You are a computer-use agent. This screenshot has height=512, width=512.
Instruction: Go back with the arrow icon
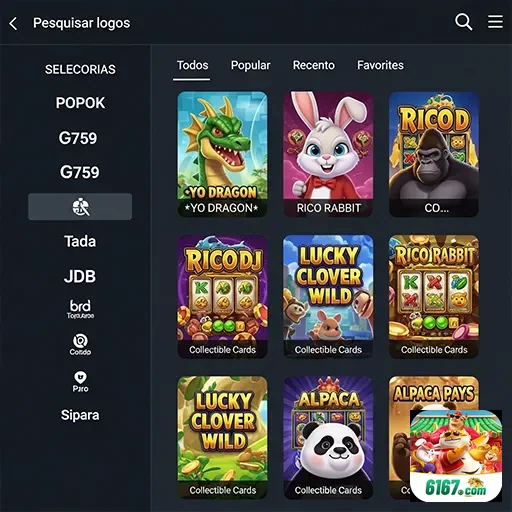[x=13, y=24]
